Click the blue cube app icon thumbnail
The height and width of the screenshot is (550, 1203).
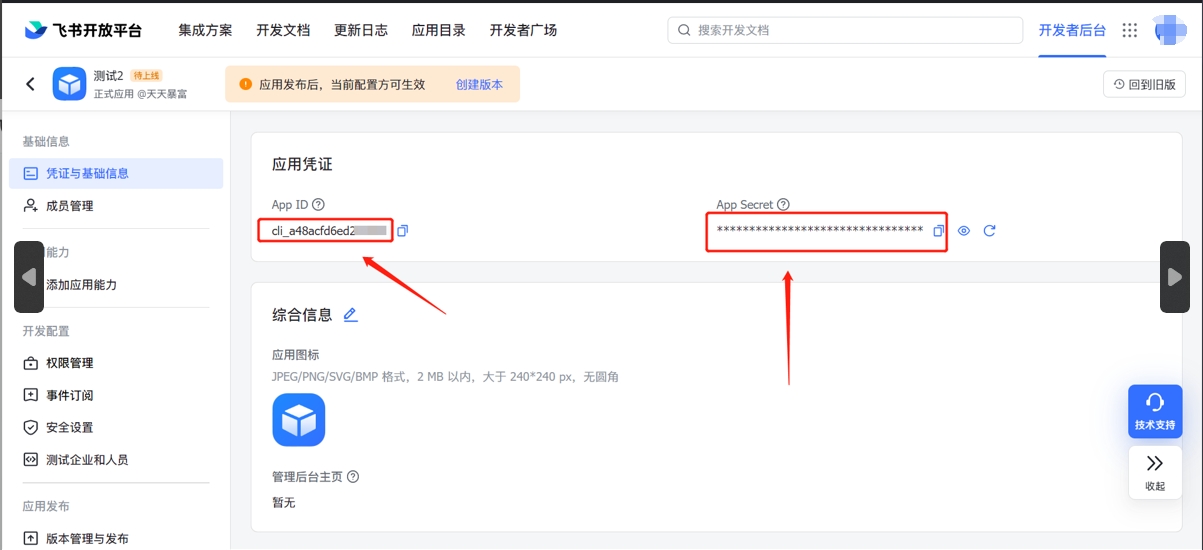coord(299,419)
